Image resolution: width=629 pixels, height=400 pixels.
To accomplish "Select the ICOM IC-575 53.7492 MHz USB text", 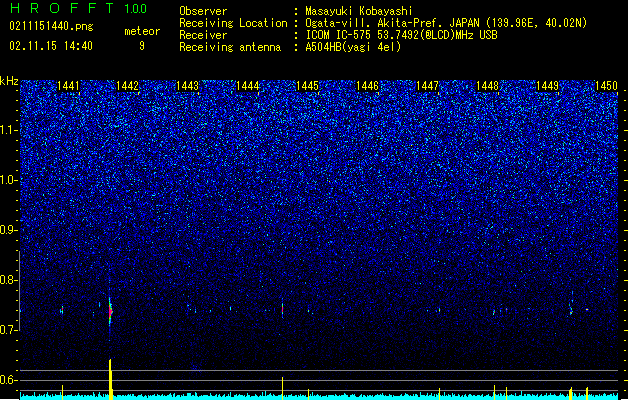I will [x=401, y=35].
